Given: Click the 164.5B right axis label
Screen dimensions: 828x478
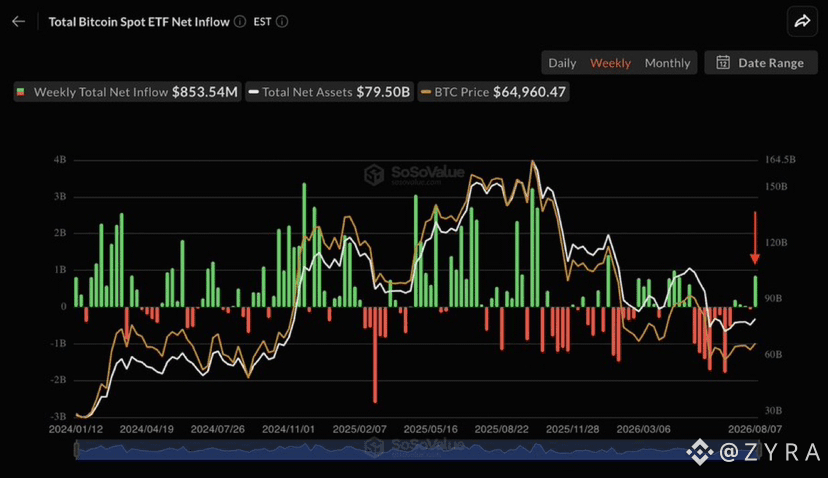Looking at the screenshot, I should tap(780, 160).
